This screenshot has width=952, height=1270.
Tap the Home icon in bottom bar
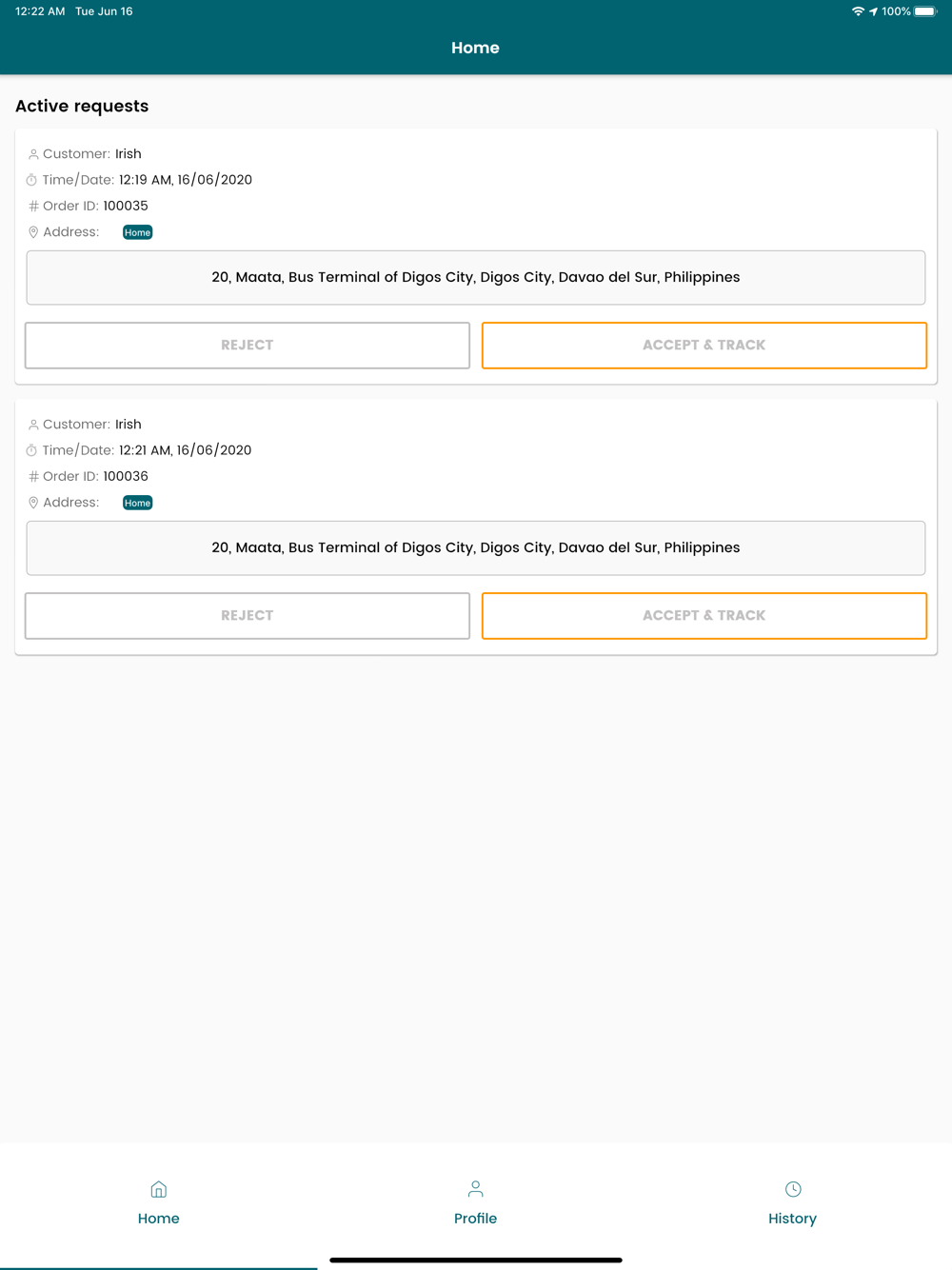pyautogui.click(x=159, y=1189)
